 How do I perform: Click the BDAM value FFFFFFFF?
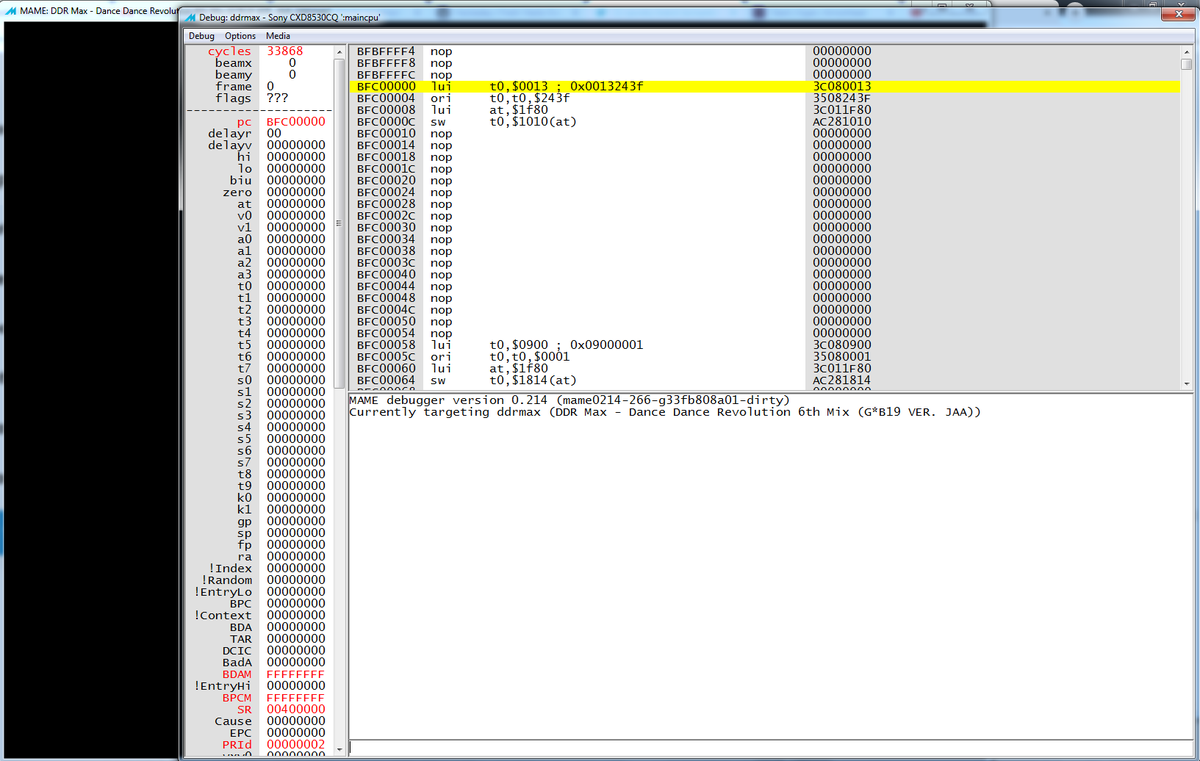(x=296, y=674)
